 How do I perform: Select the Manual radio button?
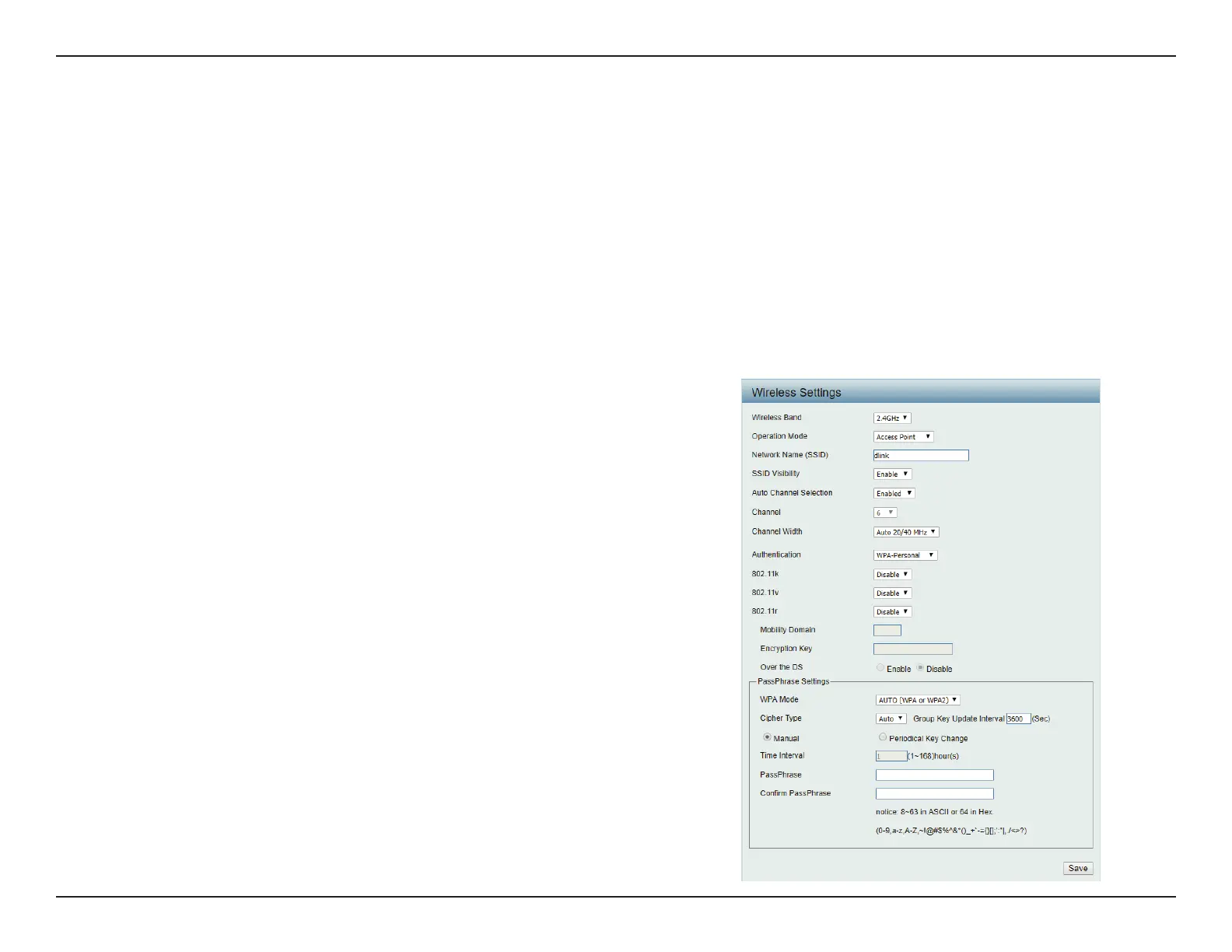tap(767, 737)
